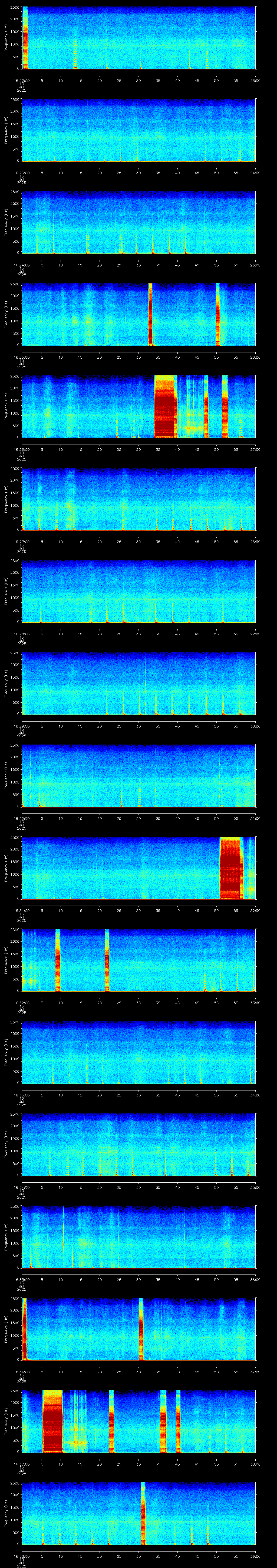This screenshot has width=277, height=1568.
Task: Mark the burst near 23 seconds in 16:37 panel
Action: [111, 1422]
